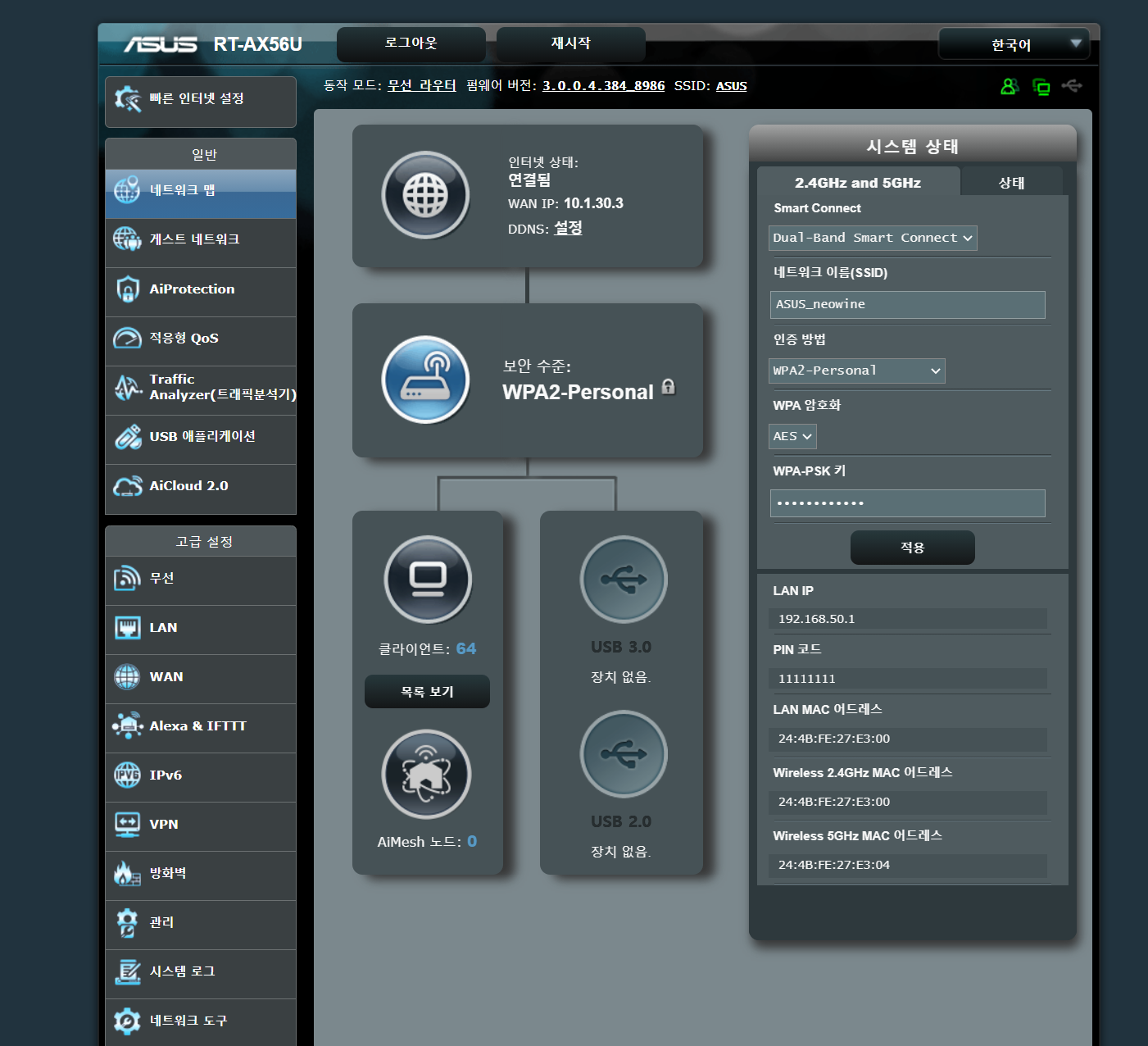Open Smart Connect dropdown Dual-Band Smart Connect
Viewport: 1148px width, 1046px height.
click(x=873, y=238)
